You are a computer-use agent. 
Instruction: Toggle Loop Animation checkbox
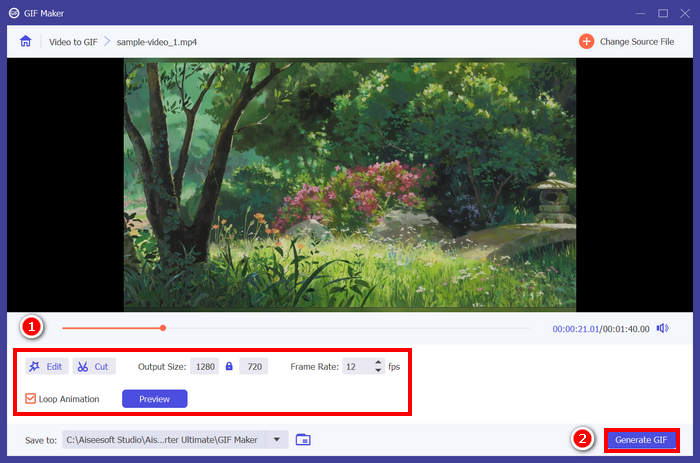coord(30,398)
